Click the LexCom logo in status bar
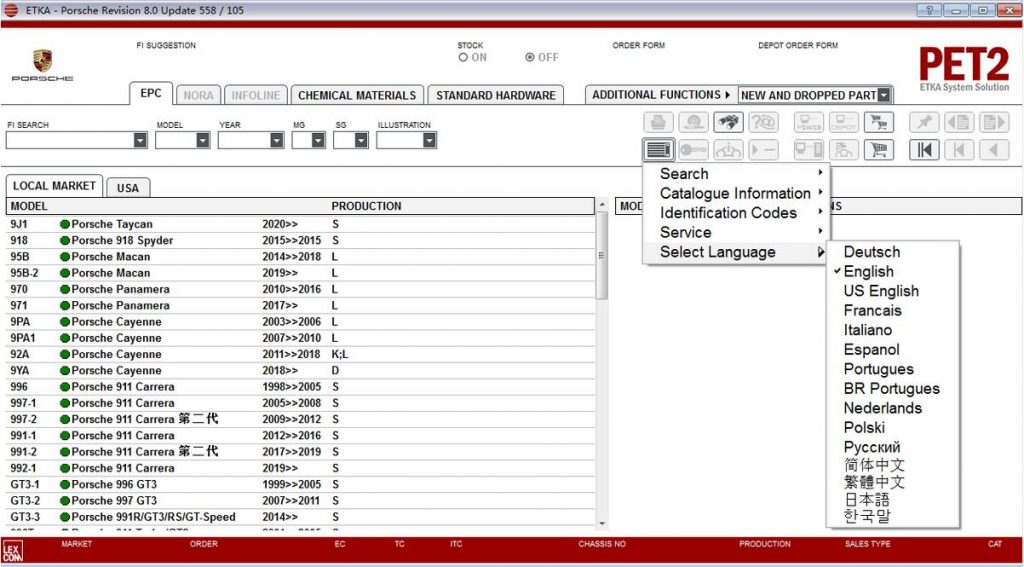 pos(13,550)
